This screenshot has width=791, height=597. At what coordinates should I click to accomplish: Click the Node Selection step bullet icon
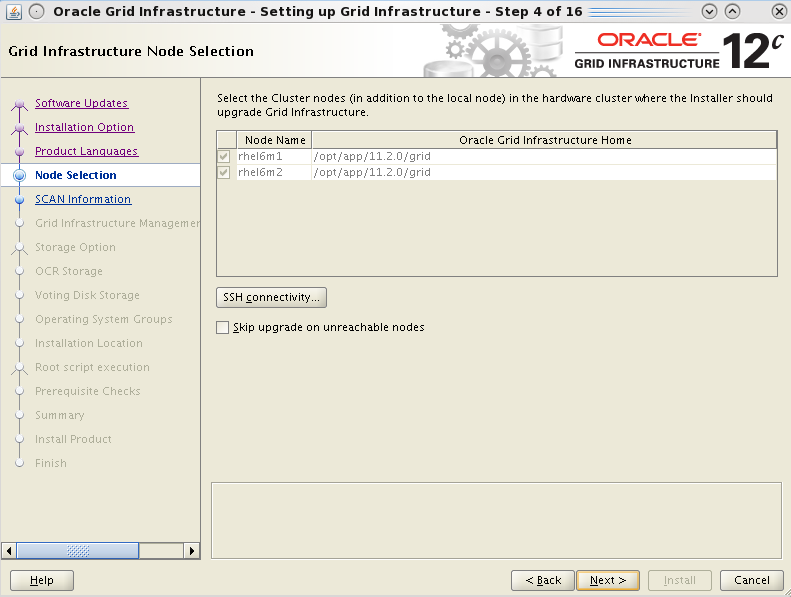(19, 175)
